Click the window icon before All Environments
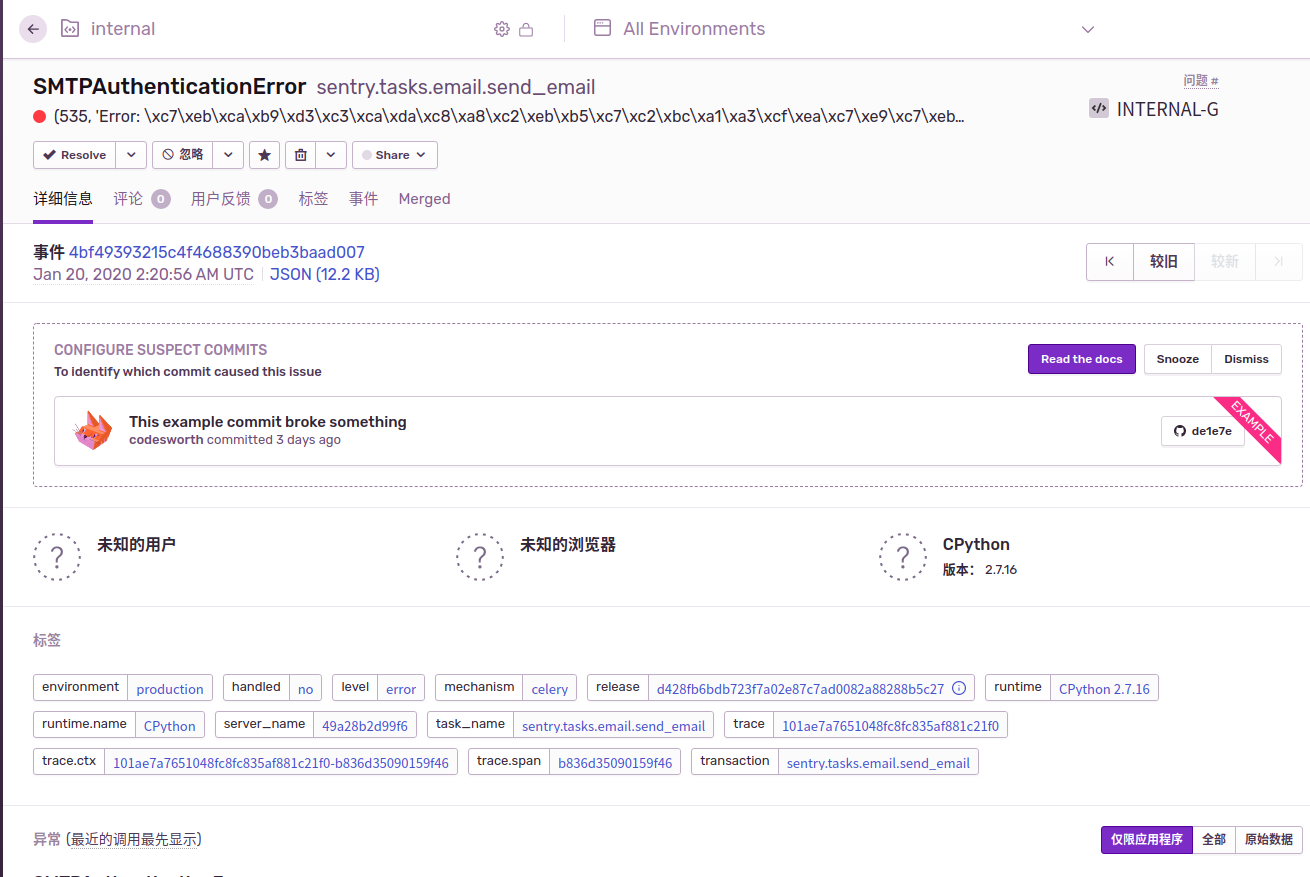 pos(602,28)
